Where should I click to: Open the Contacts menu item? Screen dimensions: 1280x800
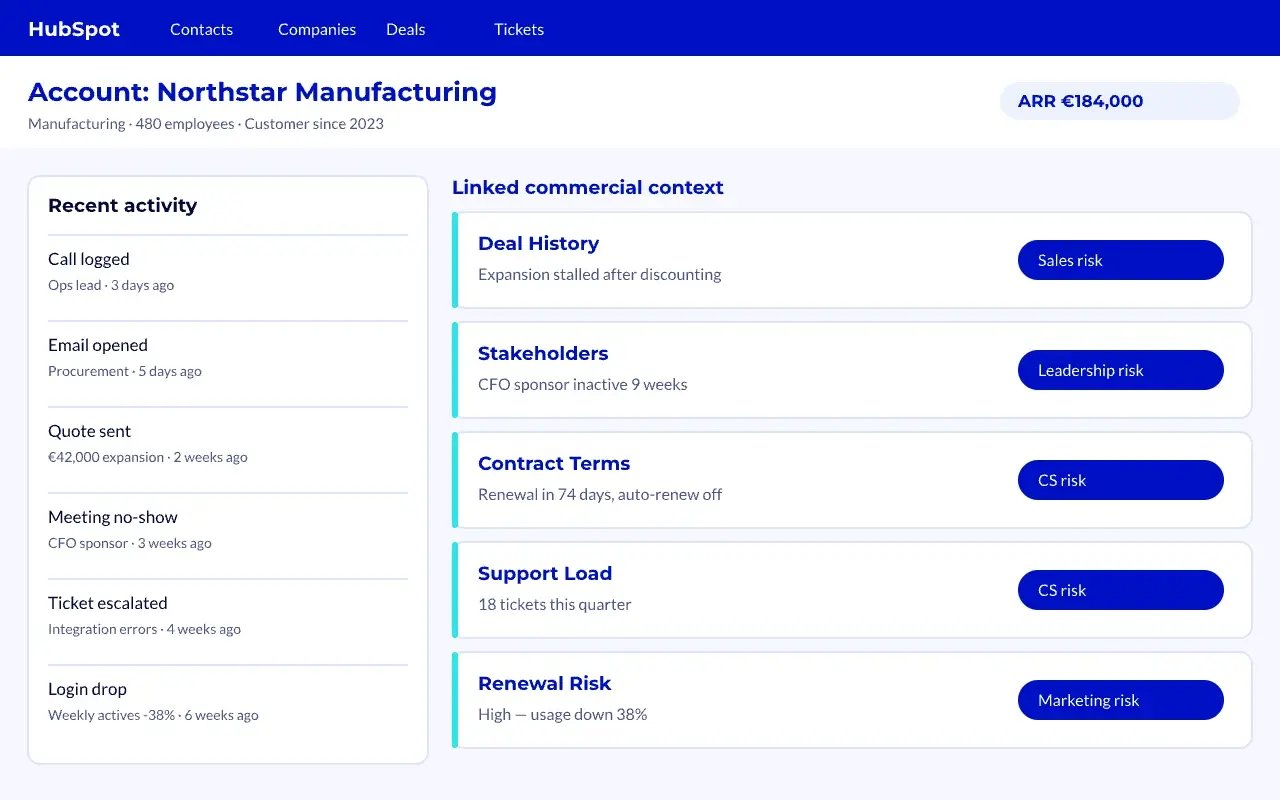click(201, 29)
